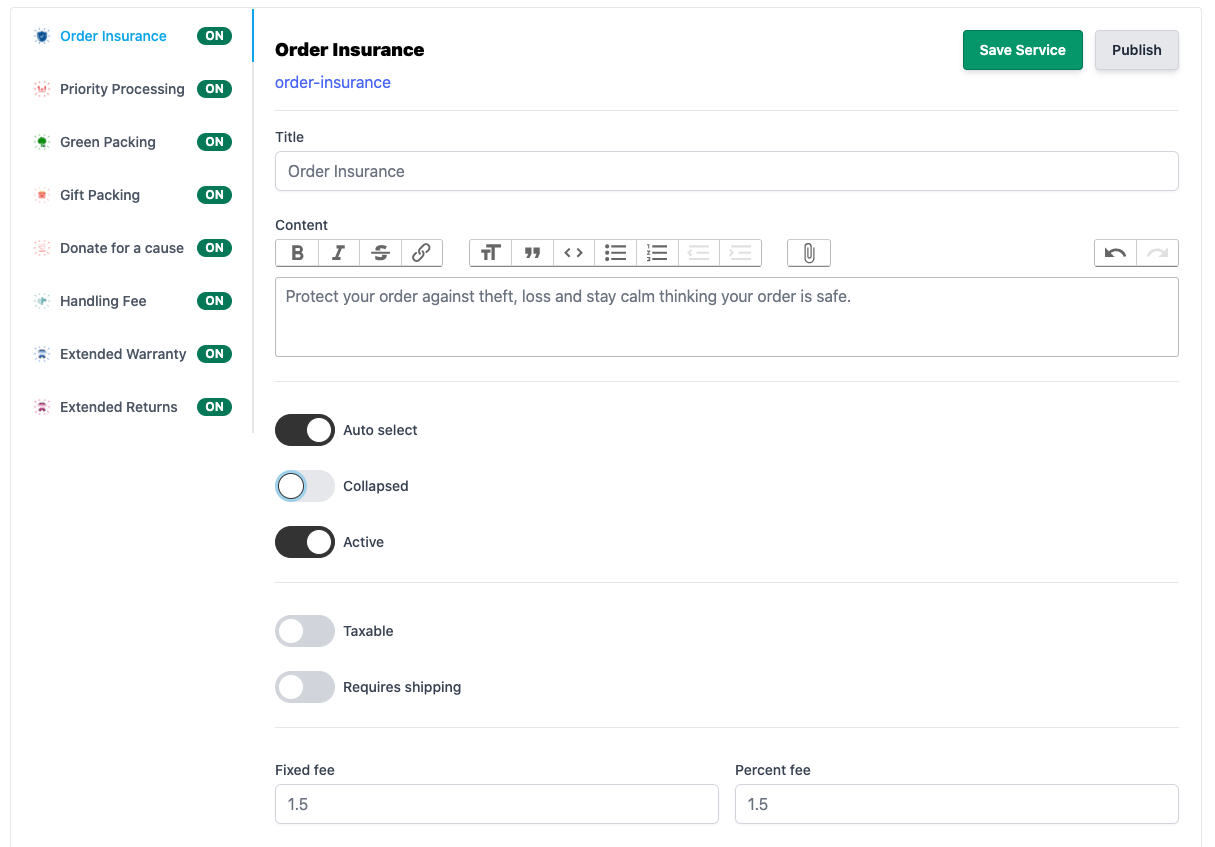Click the Save Service button
This screenshot has width=1215, height=847.
coord(1022,50)
